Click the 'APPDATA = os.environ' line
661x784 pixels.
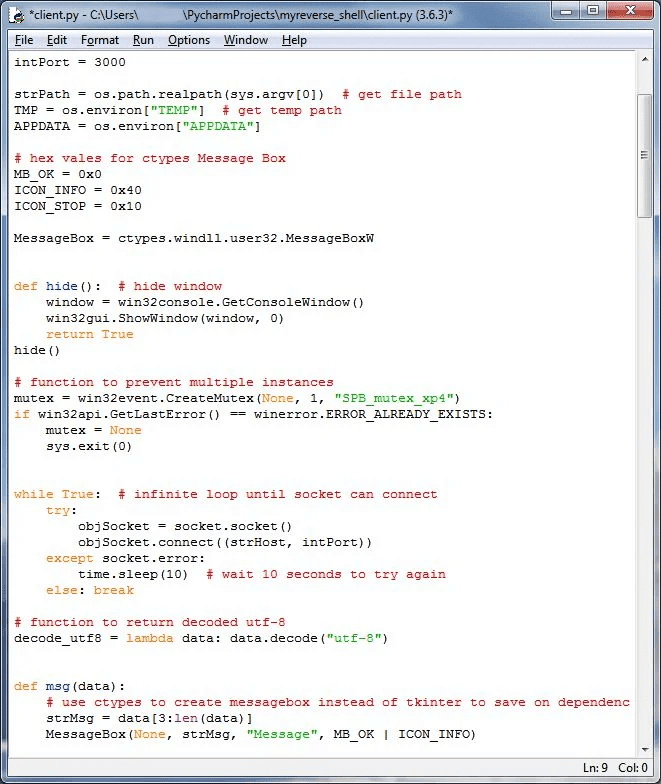[x=137, y=126]
